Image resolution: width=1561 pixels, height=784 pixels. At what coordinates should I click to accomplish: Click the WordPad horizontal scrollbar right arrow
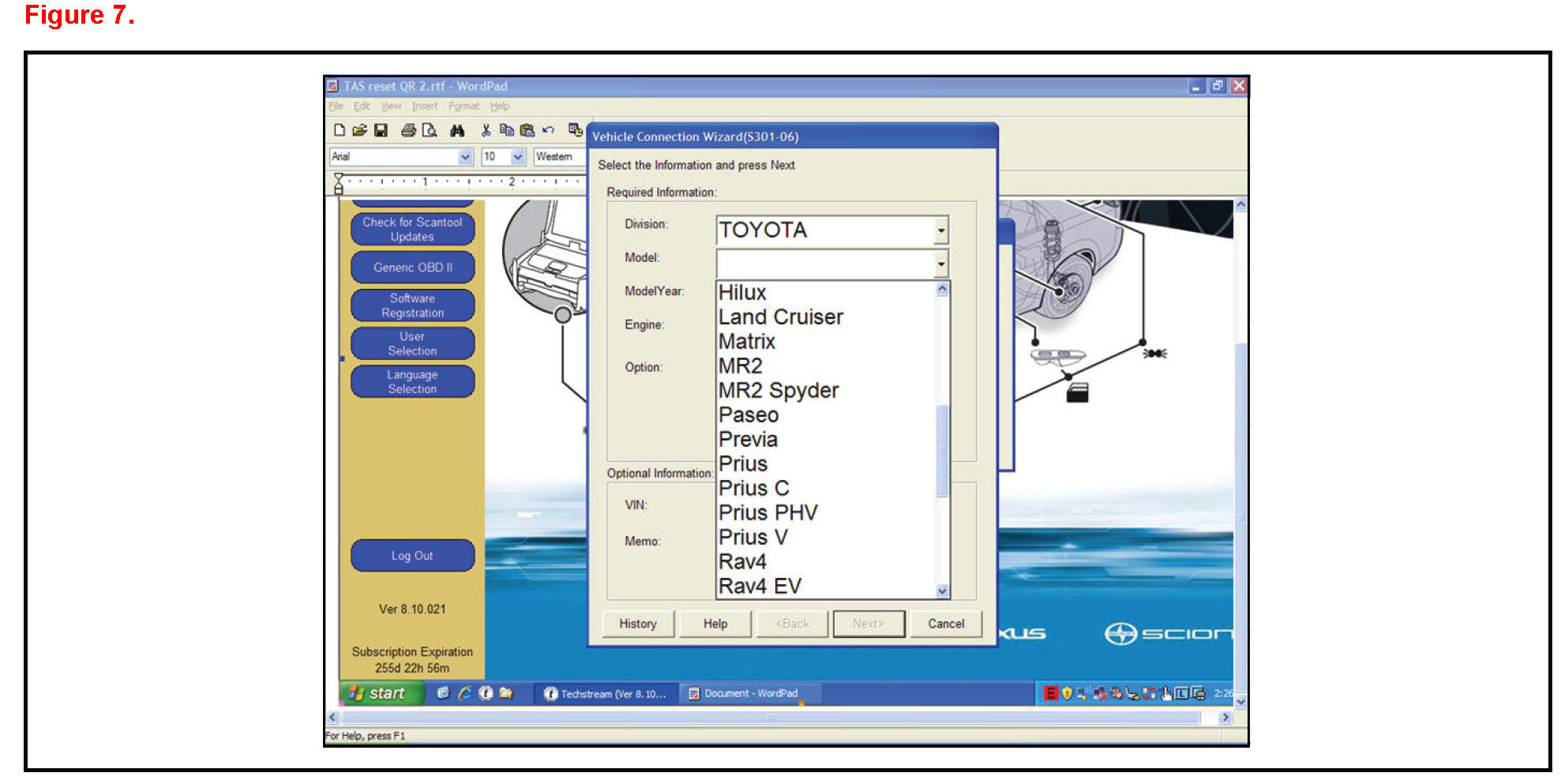pos(1225,718)
